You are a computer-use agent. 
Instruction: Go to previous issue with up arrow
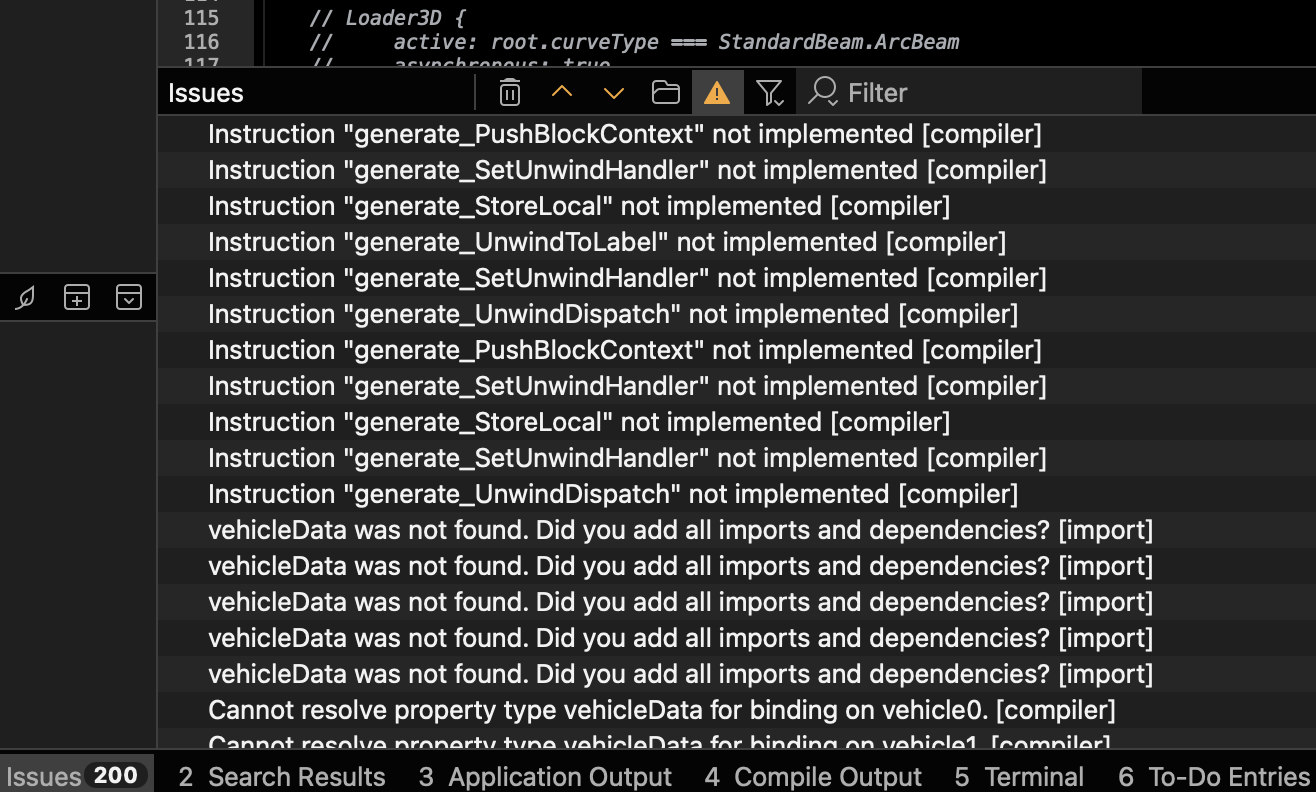pyautogui.click(x=562, y=93)
